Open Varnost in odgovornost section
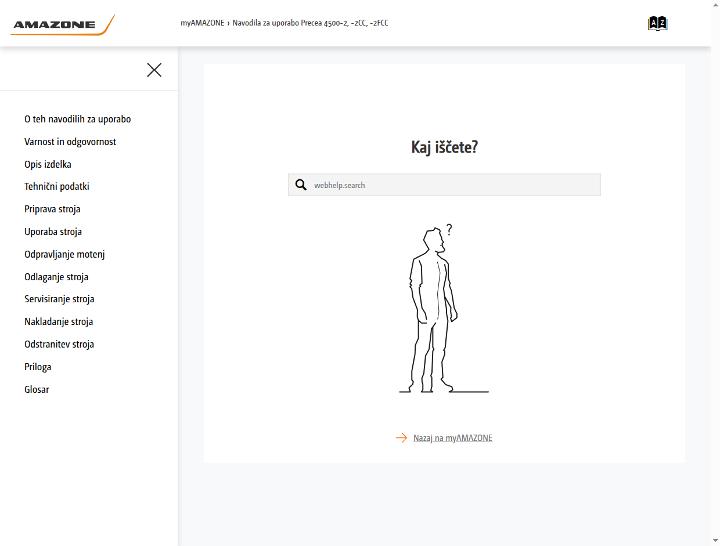Screen dimensions: 720x546 tap(70, 141)
